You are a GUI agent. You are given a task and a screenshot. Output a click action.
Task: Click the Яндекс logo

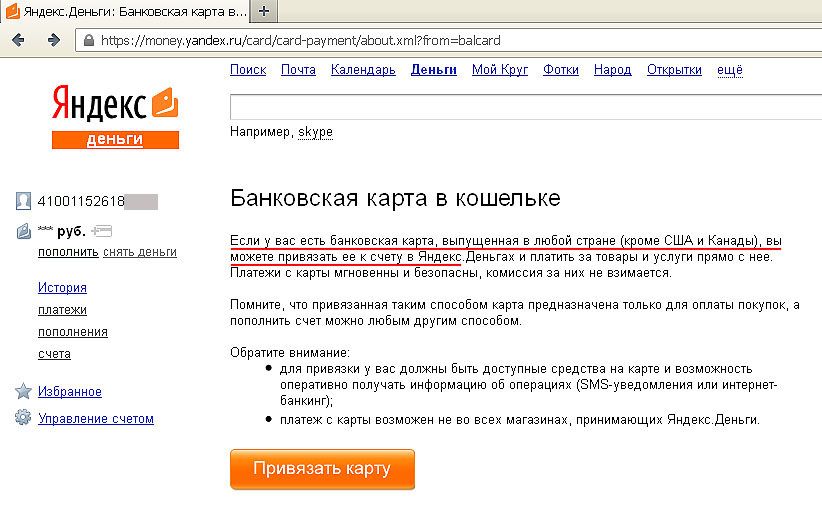coord(99,103)
